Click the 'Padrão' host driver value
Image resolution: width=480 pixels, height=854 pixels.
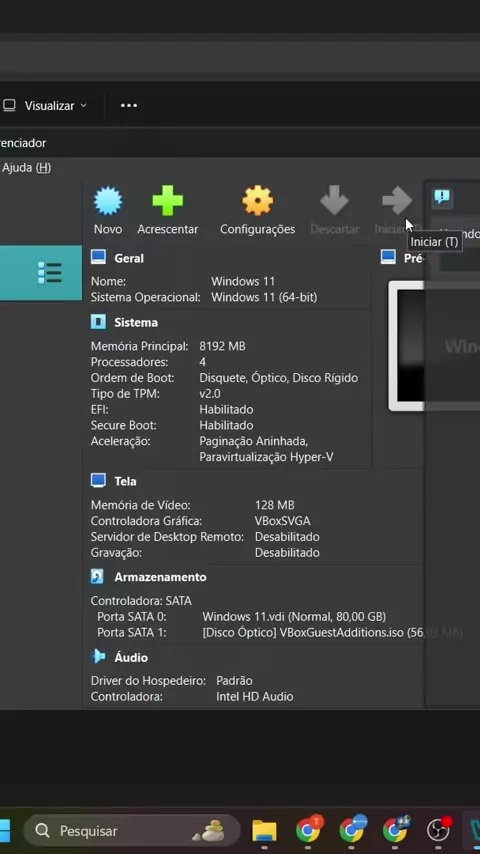pos(234,680)
